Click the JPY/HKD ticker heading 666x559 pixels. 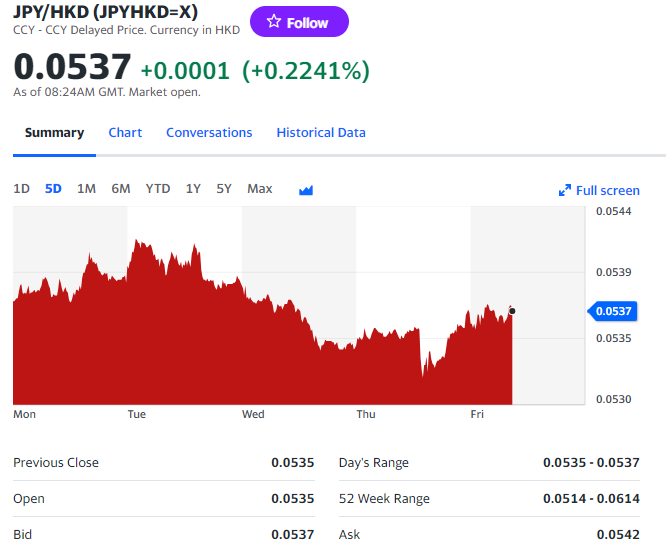[x=105, y=12]
